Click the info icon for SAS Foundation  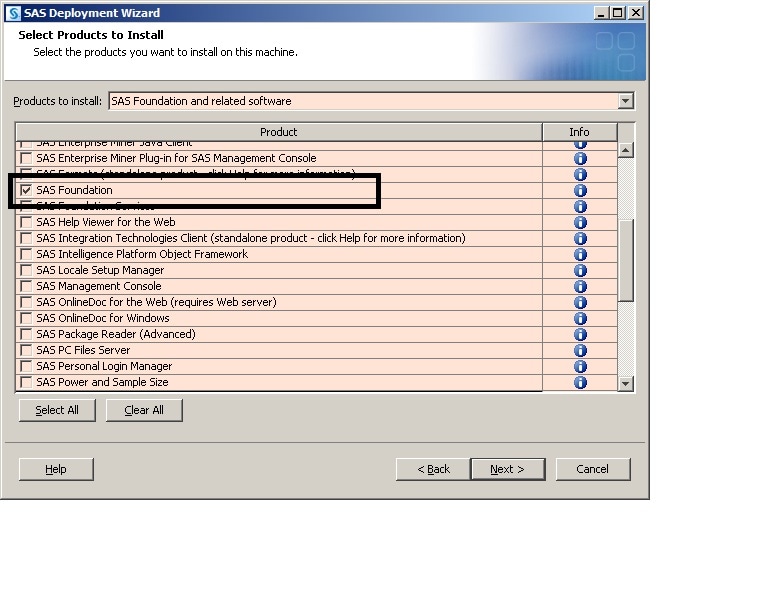coord(580,190)
